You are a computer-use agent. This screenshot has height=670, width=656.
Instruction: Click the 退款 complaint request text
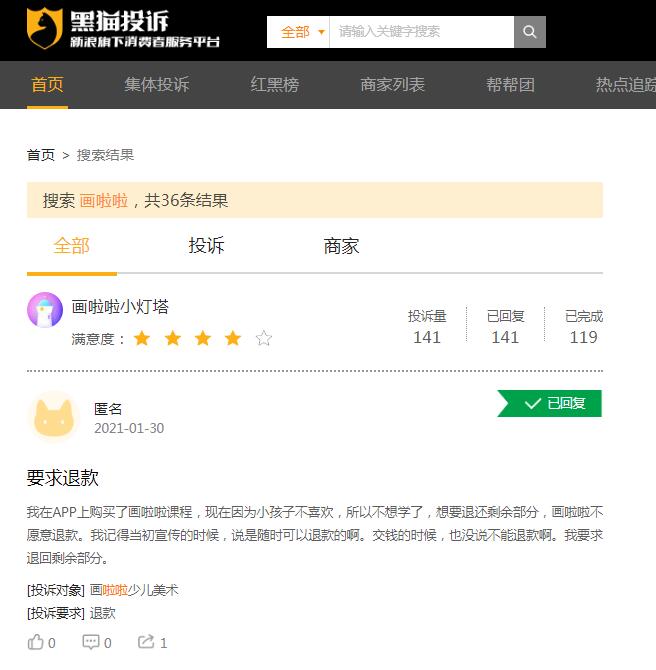tap(103, 613)
